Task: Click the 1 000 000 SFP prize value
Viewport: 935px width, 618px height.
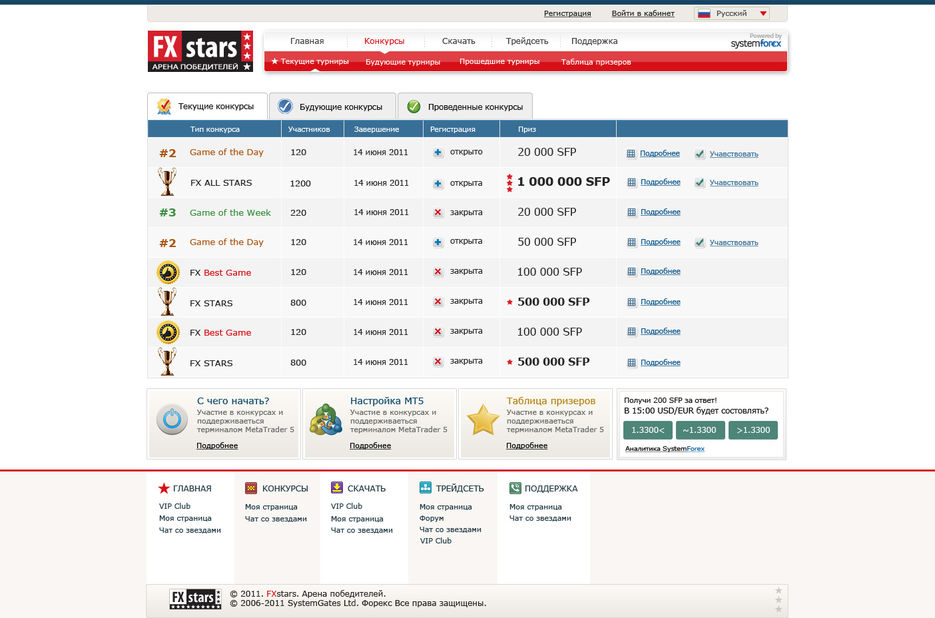Action: (x=564, y=182)
